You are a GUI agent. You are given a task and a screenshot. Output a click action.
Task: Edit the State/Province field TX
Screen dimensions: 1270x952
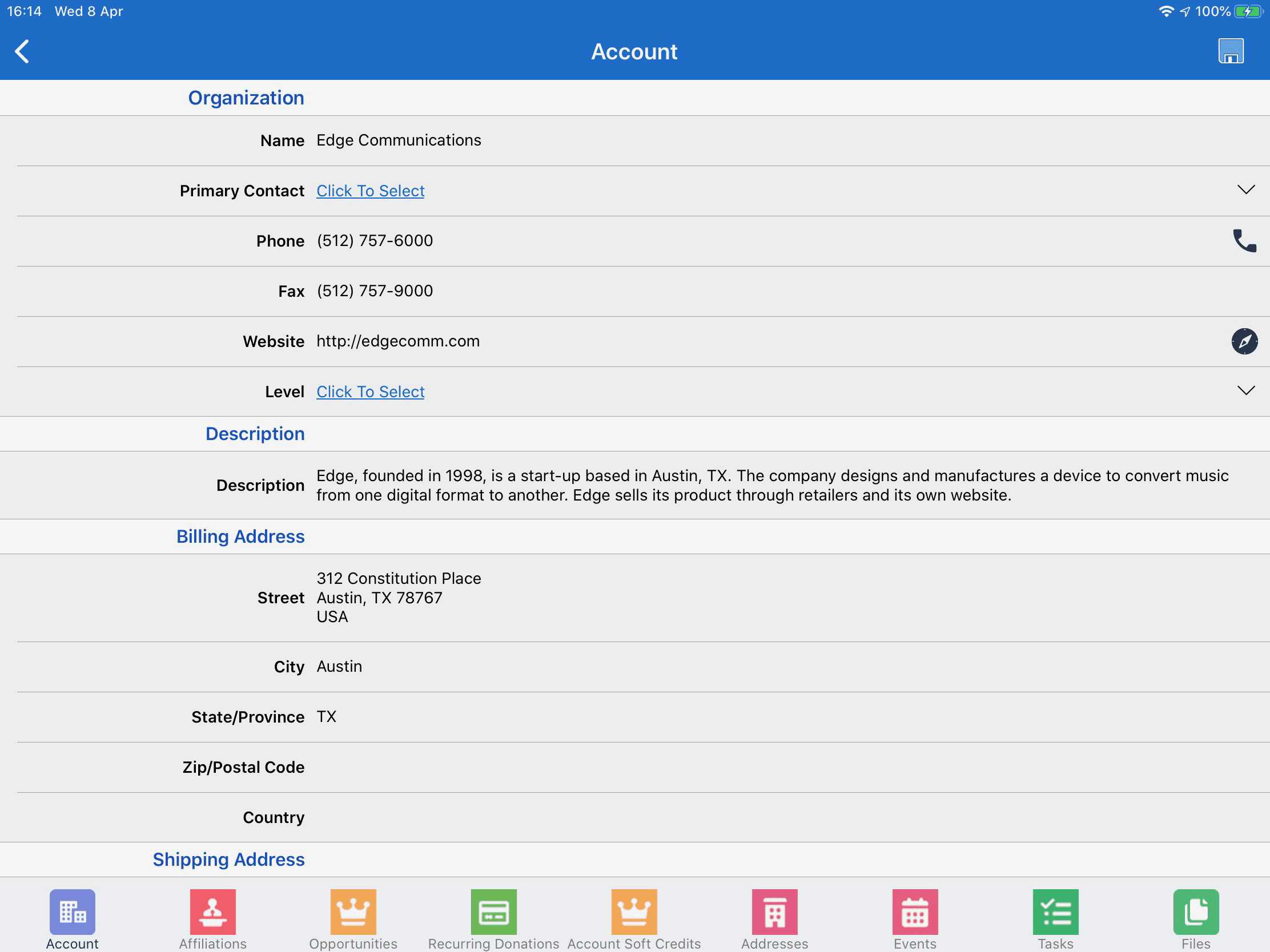pyautogui.click(x=327, y=717)
